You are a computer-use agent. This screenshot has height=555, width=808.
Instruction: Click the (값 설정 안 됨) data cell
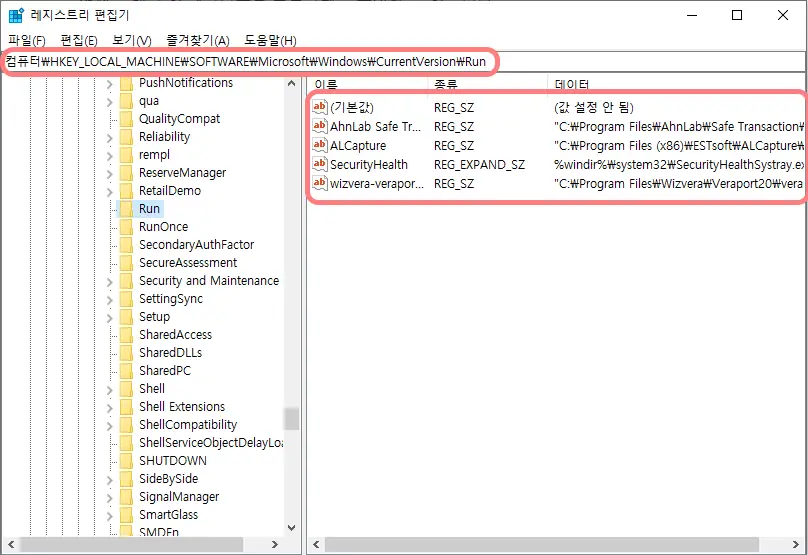coord(594,107)
